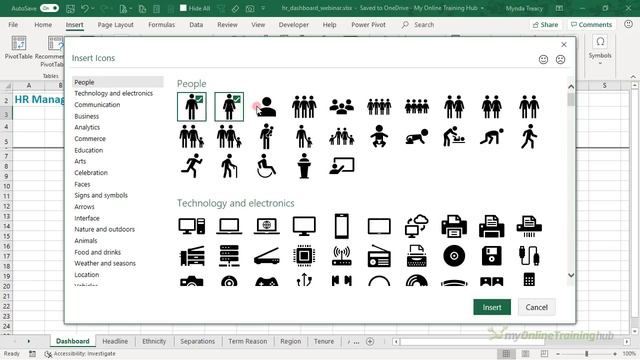Click the Accessibility: Investigate status

pyautogui.click(x=80, y=353)
